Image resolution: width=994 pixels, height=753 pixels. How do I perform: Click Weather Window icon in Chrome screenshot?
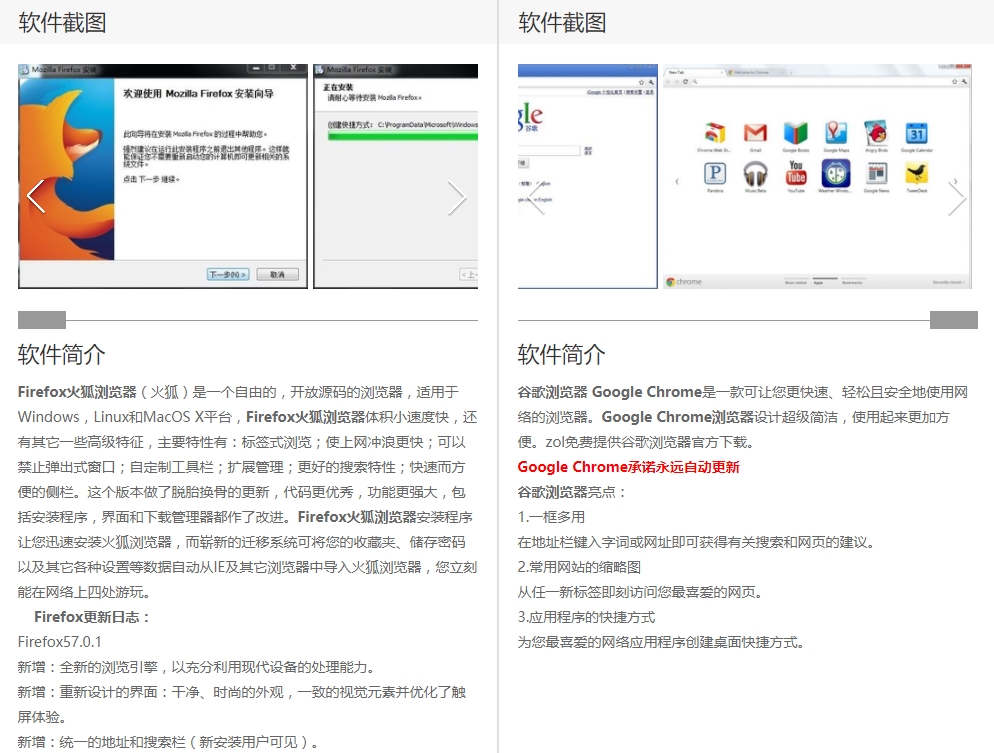click(836, 173)
